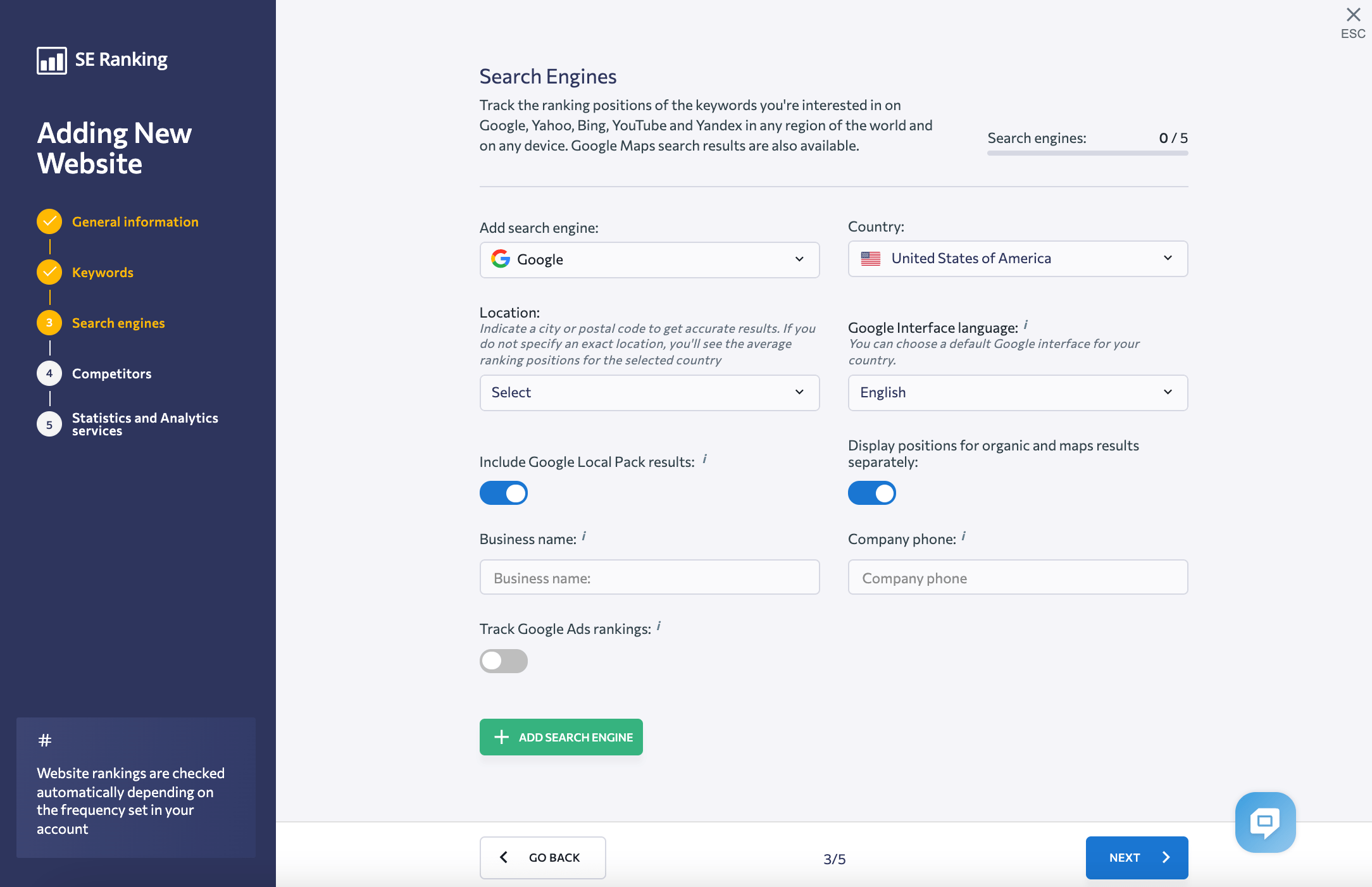1372x887 pixels.
Task: Enable Track Google Ads rankings toggle
Action: [504, 661]
